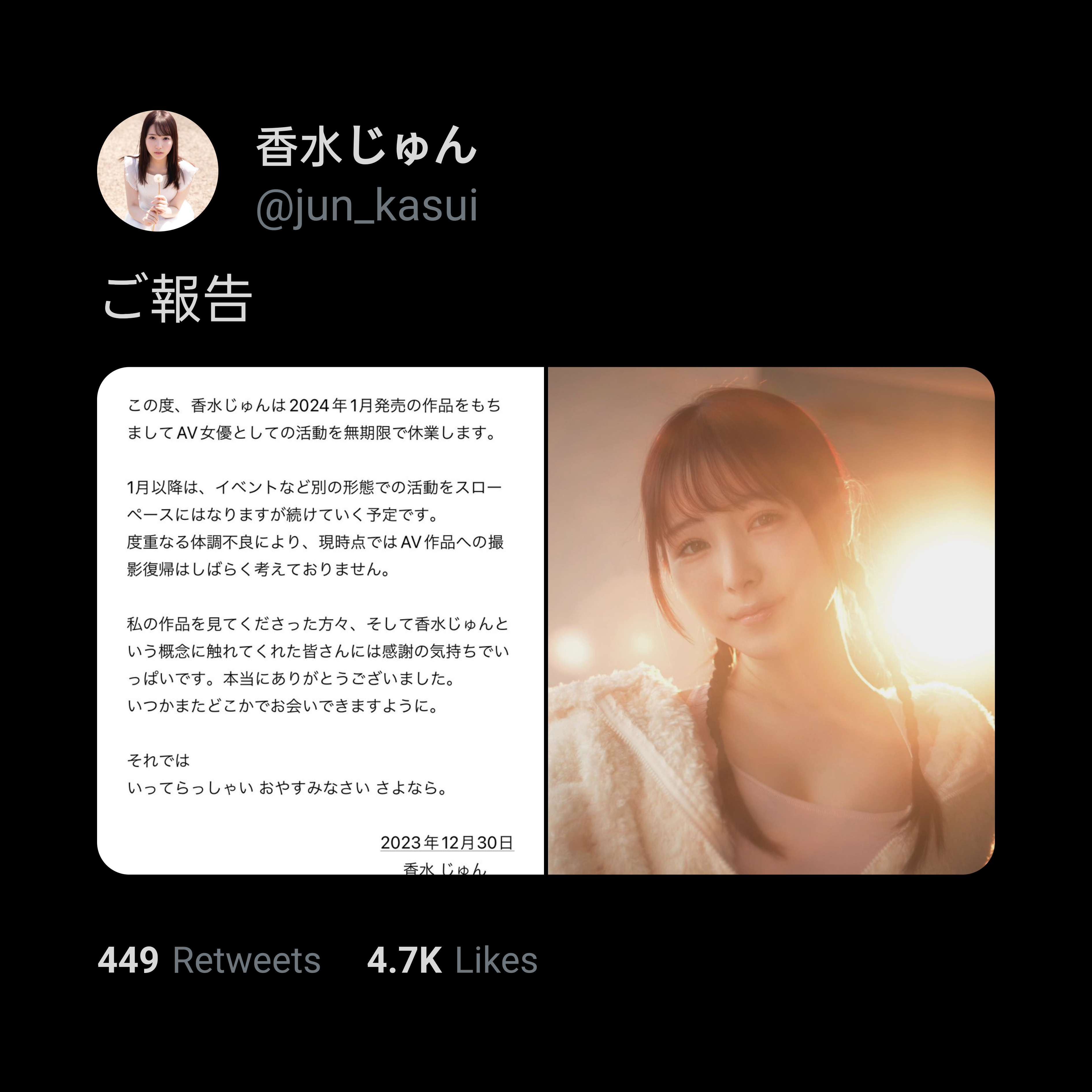Open the @jun_kasui handle link
Viewport: 1092px width, 1092px height.
(367, 206)
